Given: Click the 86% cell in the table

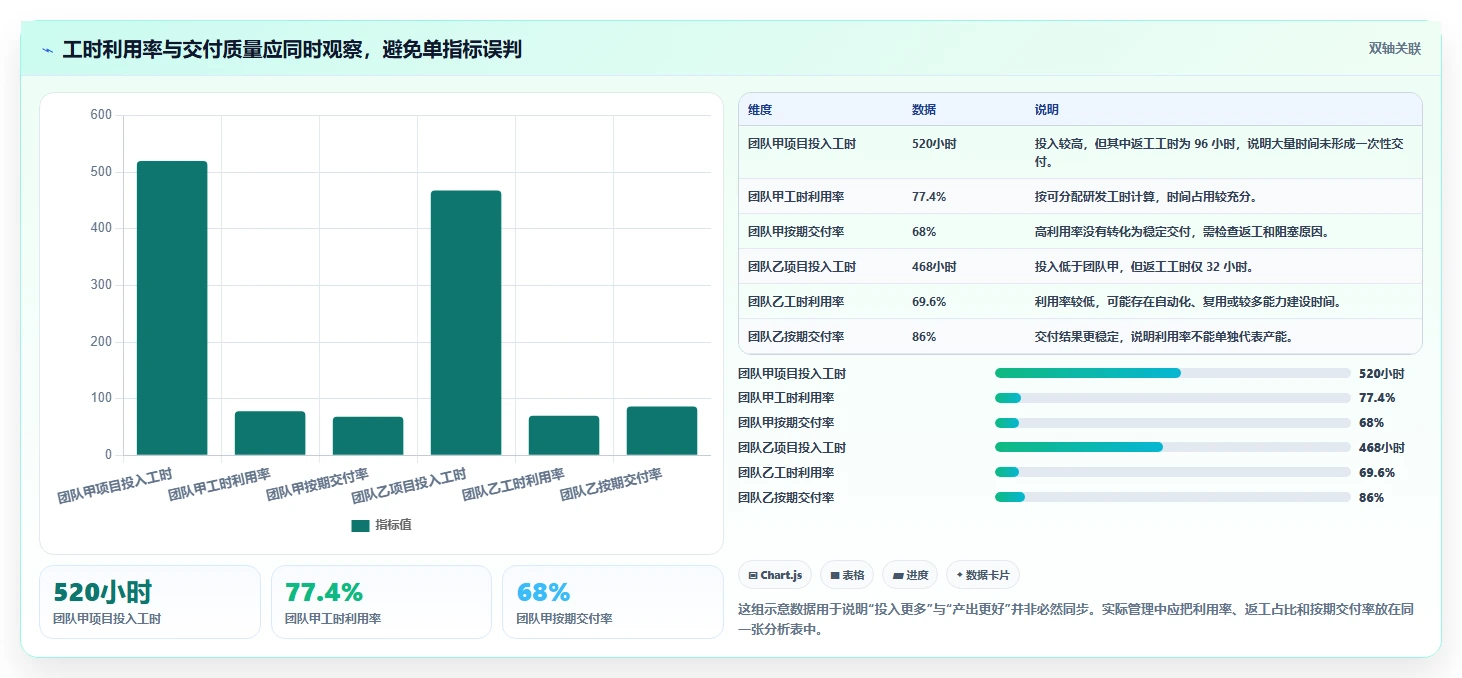Looking at the screenshot, I should tap(924, 337).
